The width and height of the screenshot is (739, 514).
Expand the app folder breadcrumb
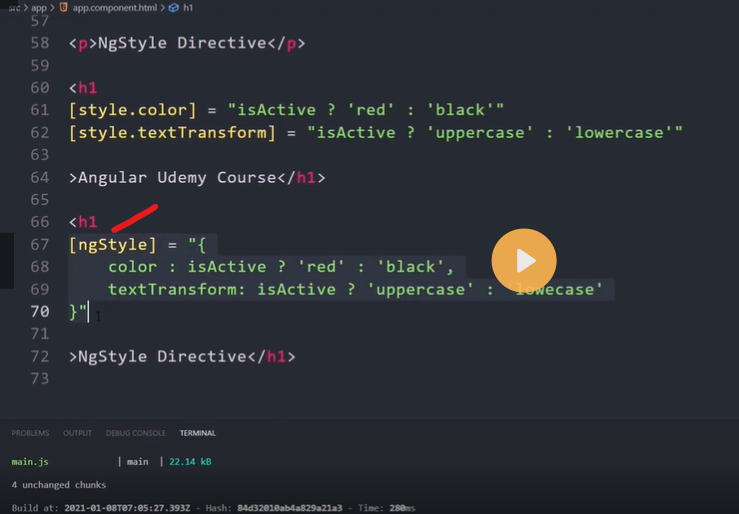(x=39, y=7)
